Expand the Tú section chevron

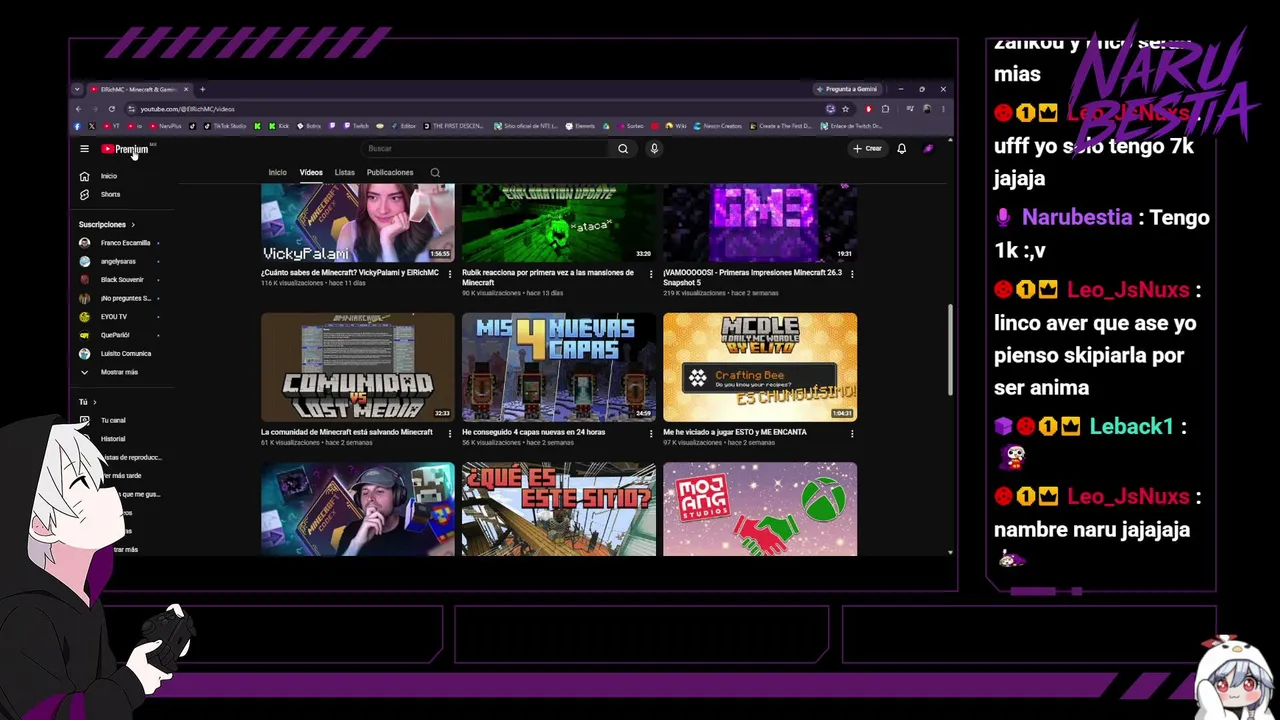(x=94, y=402)
